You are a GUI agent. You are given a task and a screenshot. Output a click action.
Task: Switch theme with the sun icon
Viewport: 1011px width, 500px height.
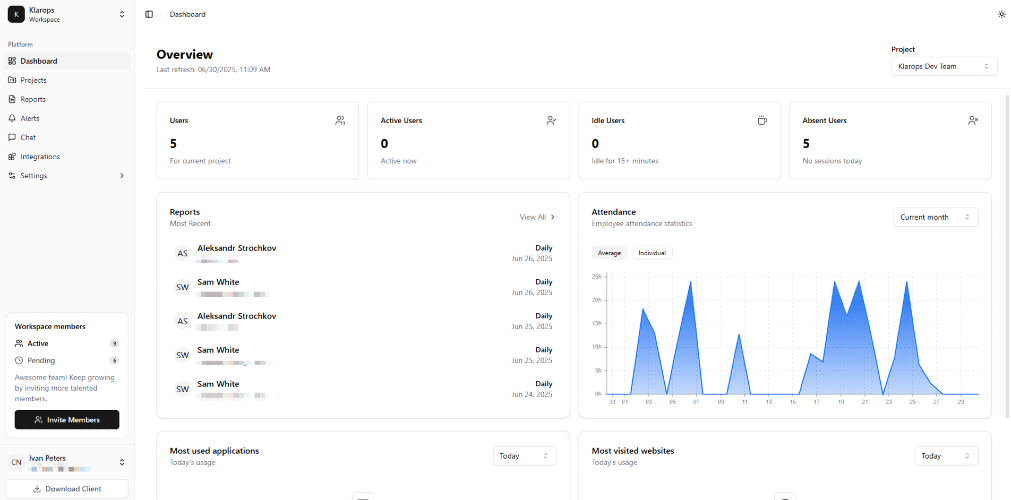point(1001,14)
